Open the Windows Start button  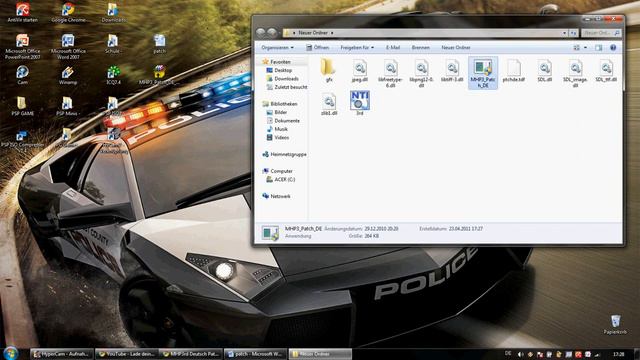(11, 353)
